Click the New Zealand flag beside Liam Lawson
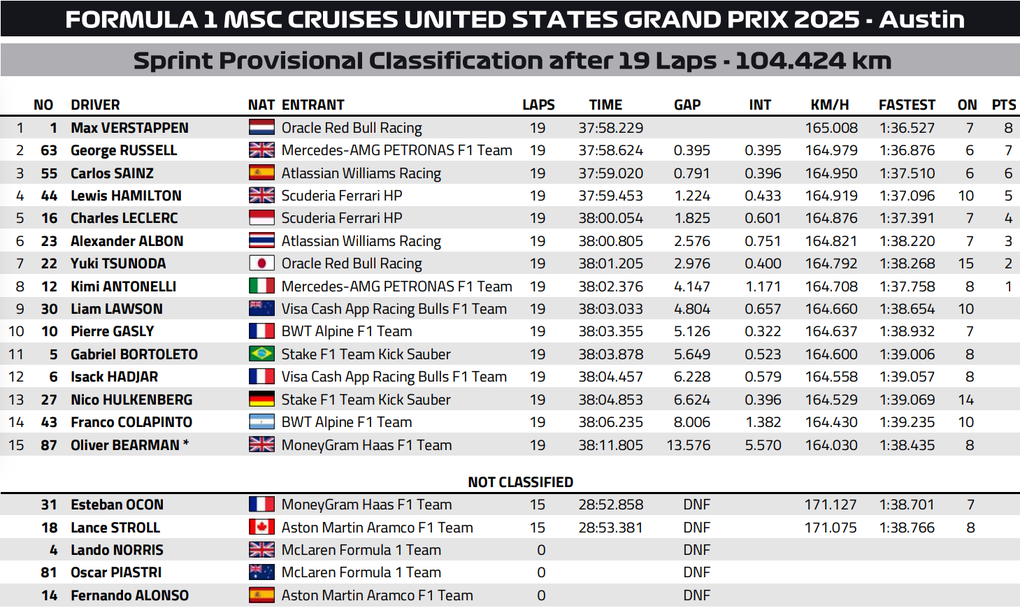Viewport: 1020px width, 608px height. click(x=261, y=309)
